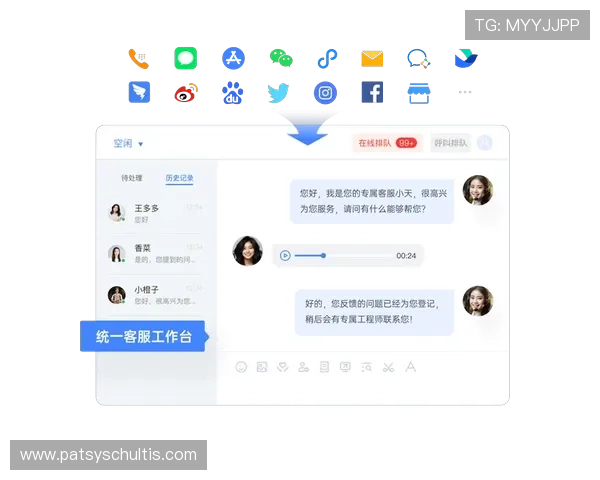Select the WeChat channel icon
600x480 pixels.
coord(279,59)
